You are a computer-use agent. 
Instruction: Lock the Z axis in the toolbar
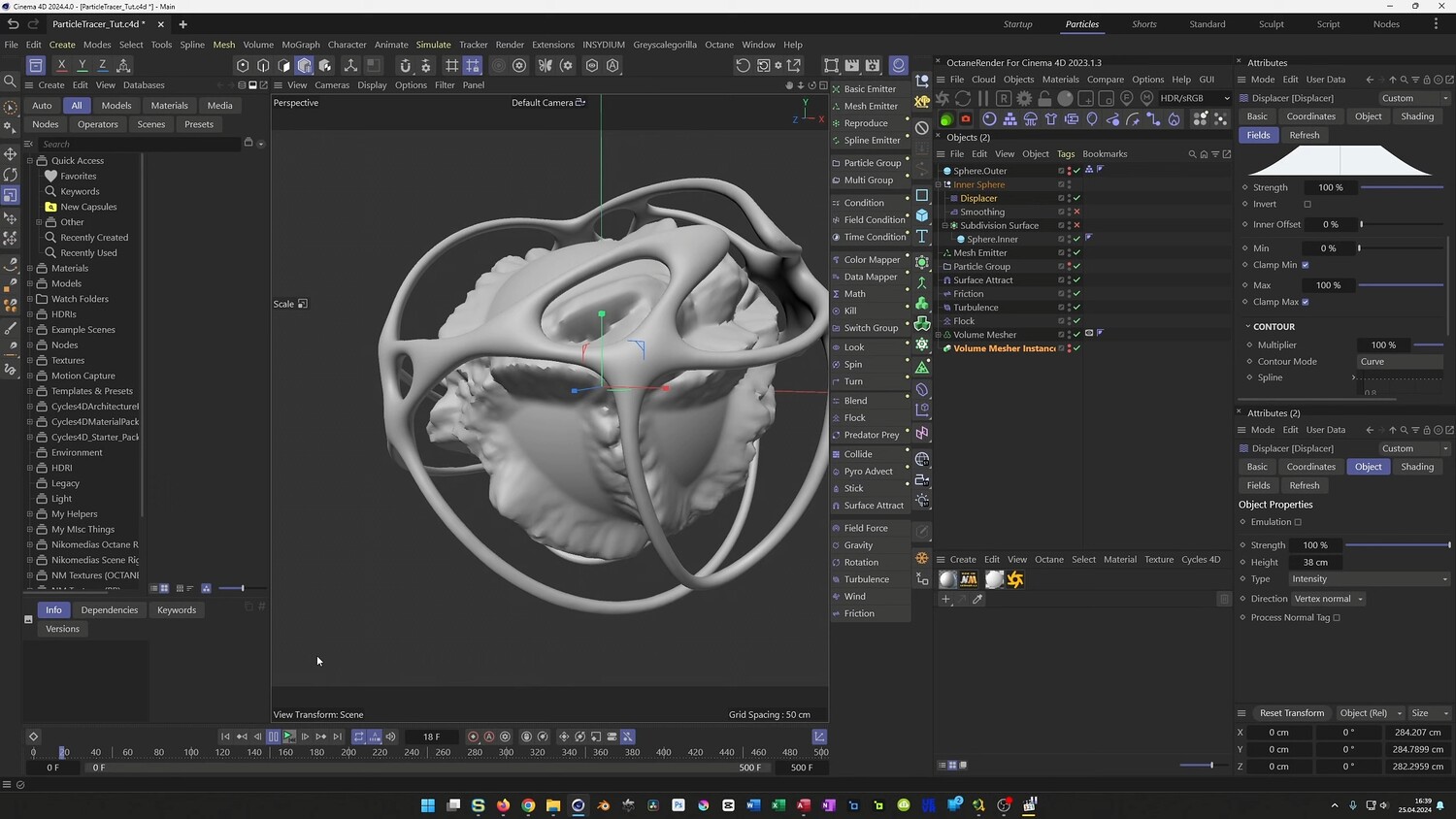click(103, 65)
